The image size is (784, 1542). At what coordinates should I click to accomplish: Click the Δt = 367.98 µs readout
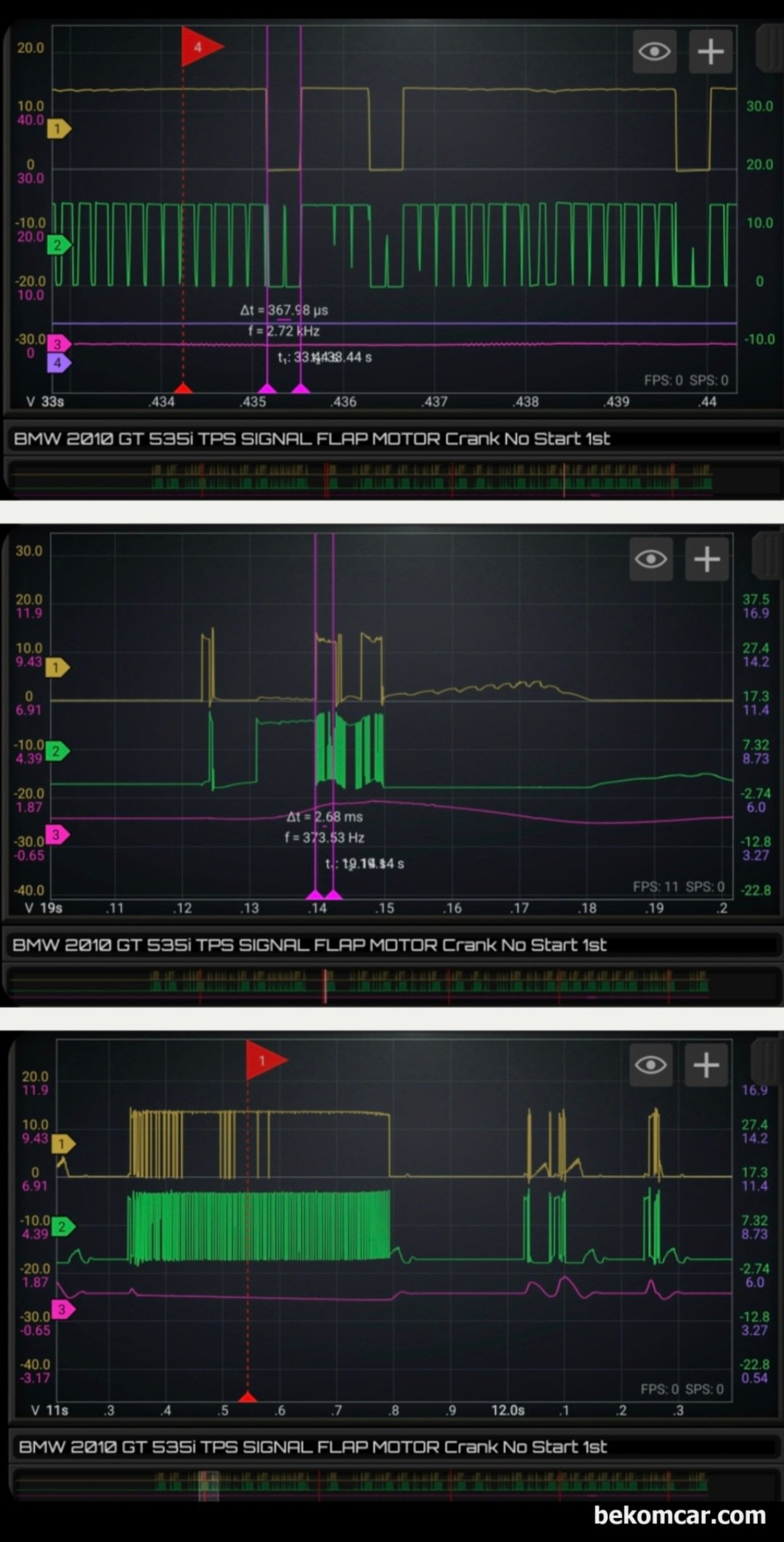tap(284, 310)
